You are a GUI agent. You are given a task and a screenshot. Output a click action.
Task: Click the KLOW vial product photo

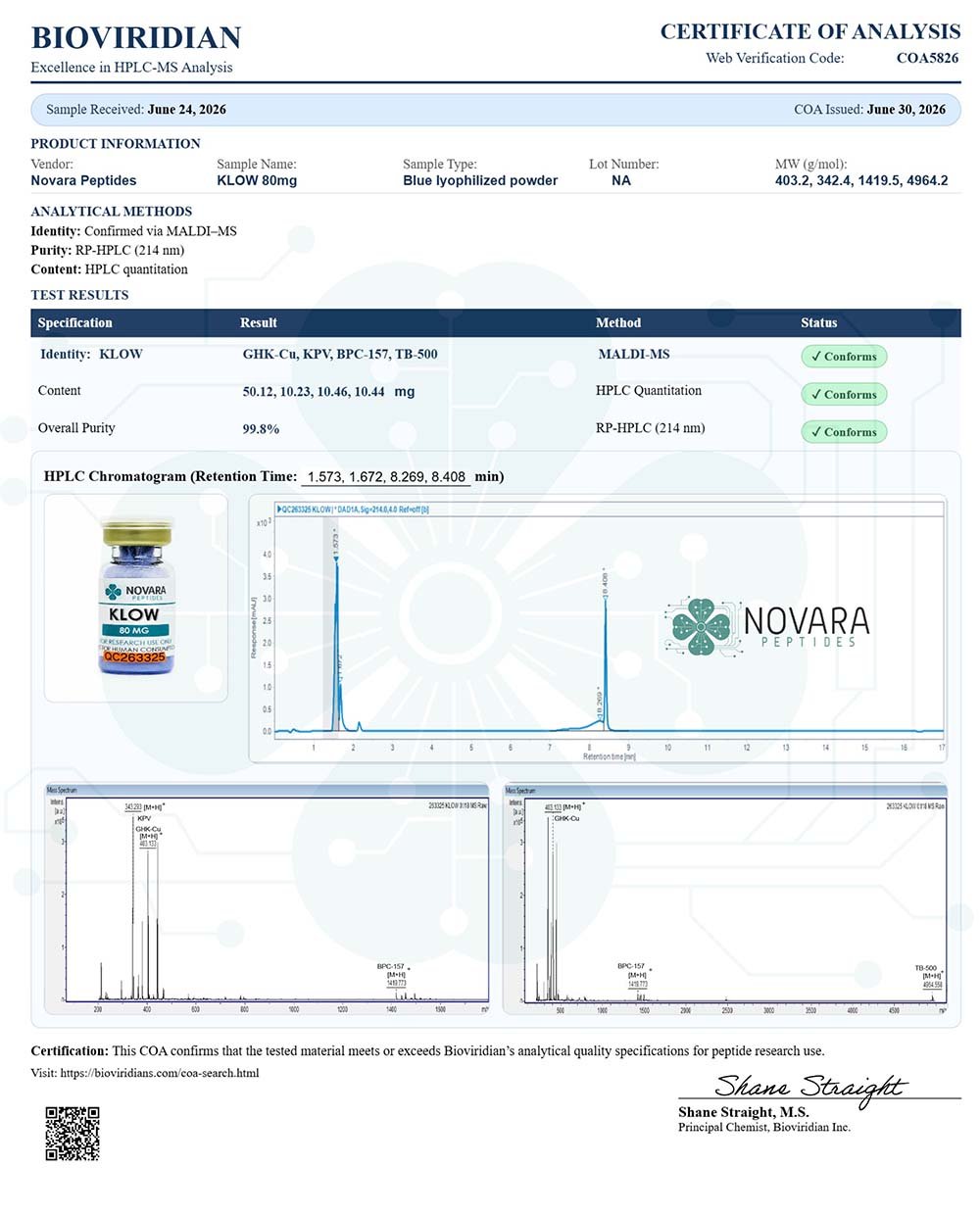coord(136,598)
